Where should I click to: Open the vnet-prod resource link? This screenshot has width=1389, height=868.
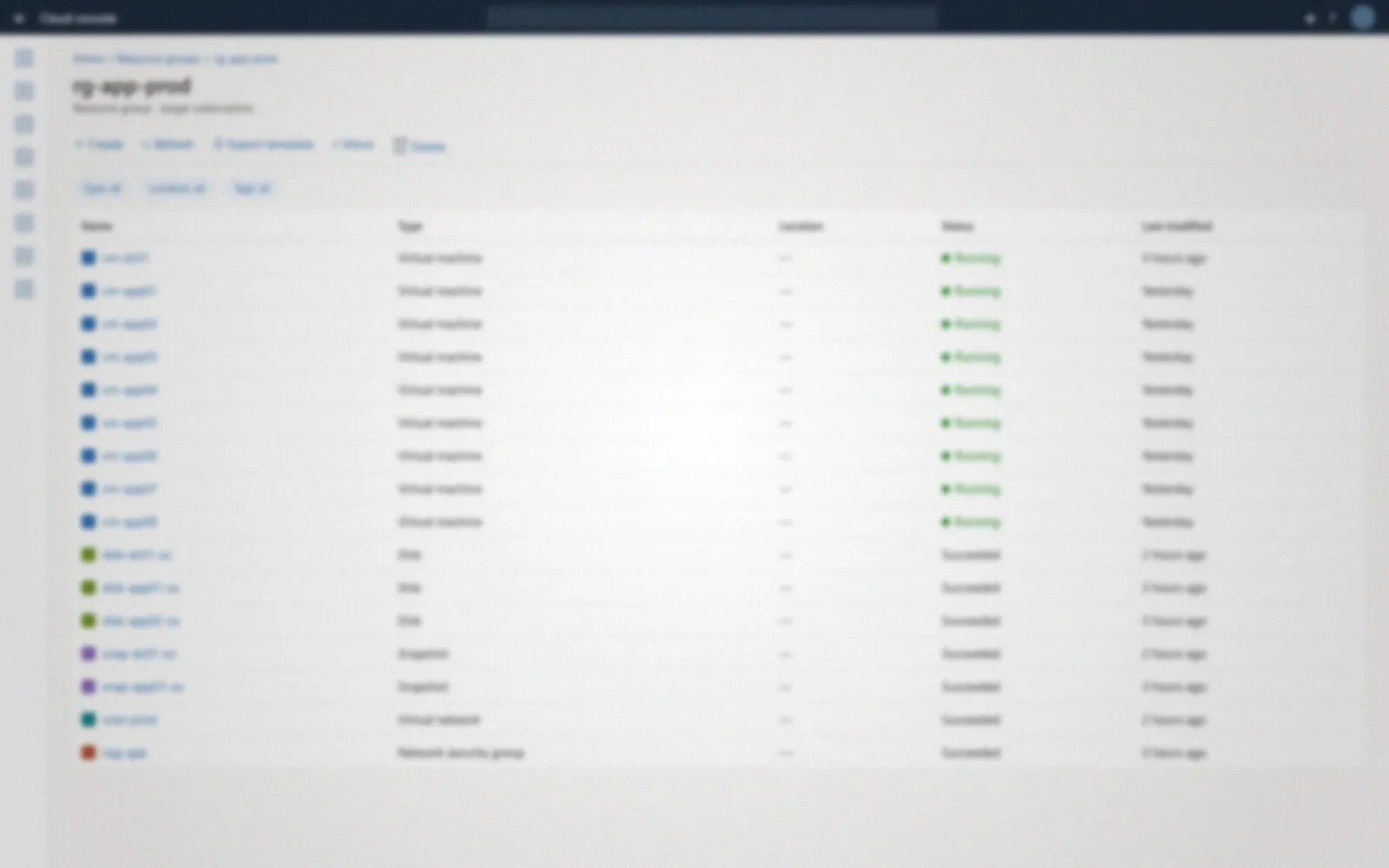129,720
